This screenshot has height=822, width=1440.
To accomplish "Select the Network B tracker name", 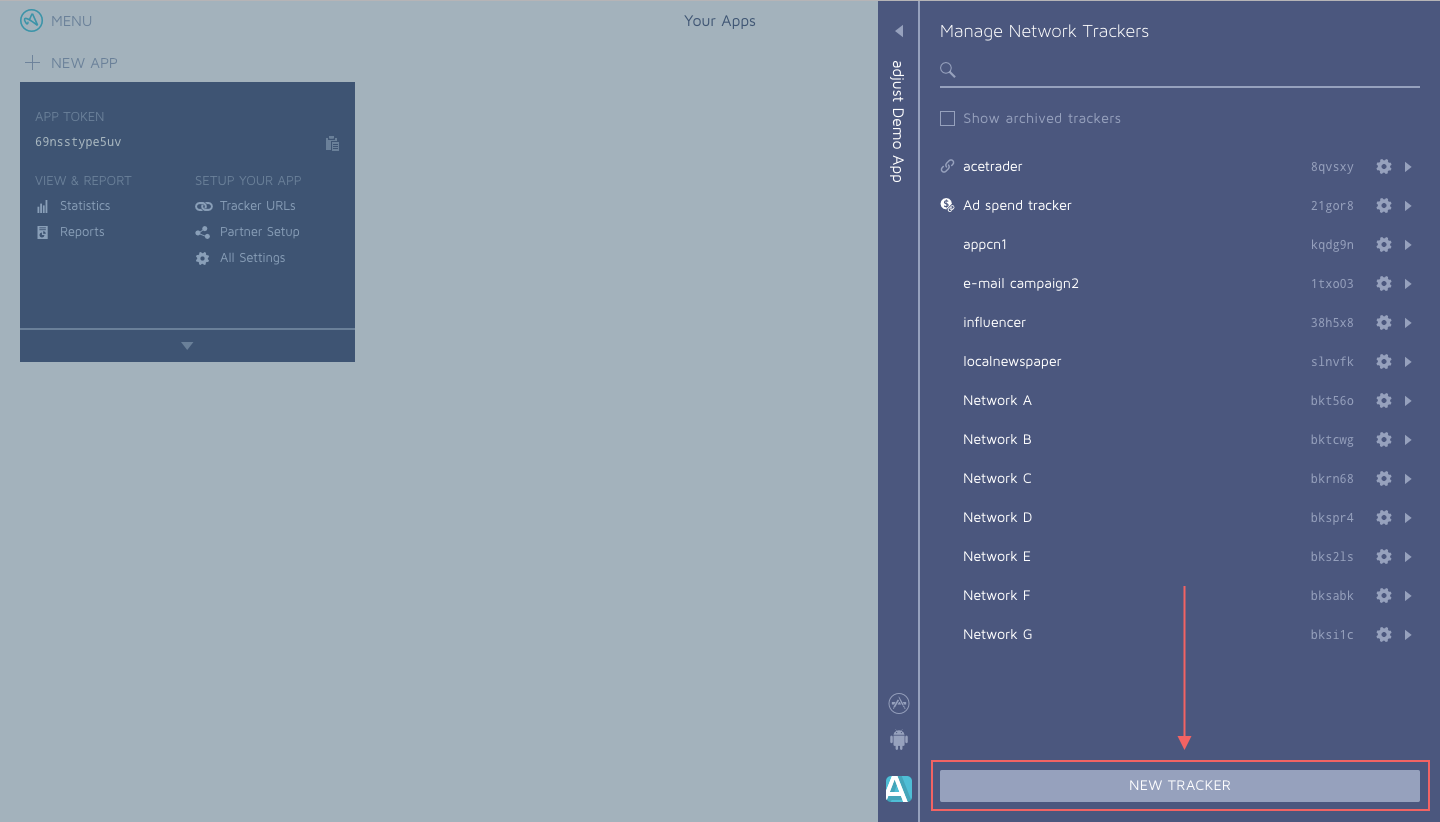I will pos(997,439).
